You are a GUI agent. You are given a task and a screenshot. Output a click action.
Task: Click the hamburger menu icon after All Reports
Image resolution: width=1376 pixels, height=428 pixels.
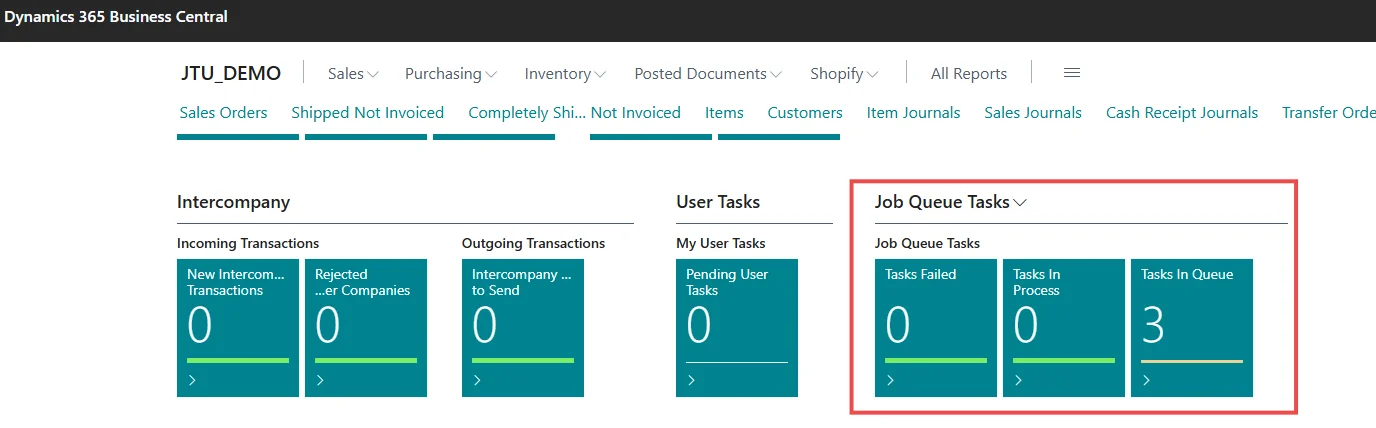pyautogui.click(x=1071, y=73)
